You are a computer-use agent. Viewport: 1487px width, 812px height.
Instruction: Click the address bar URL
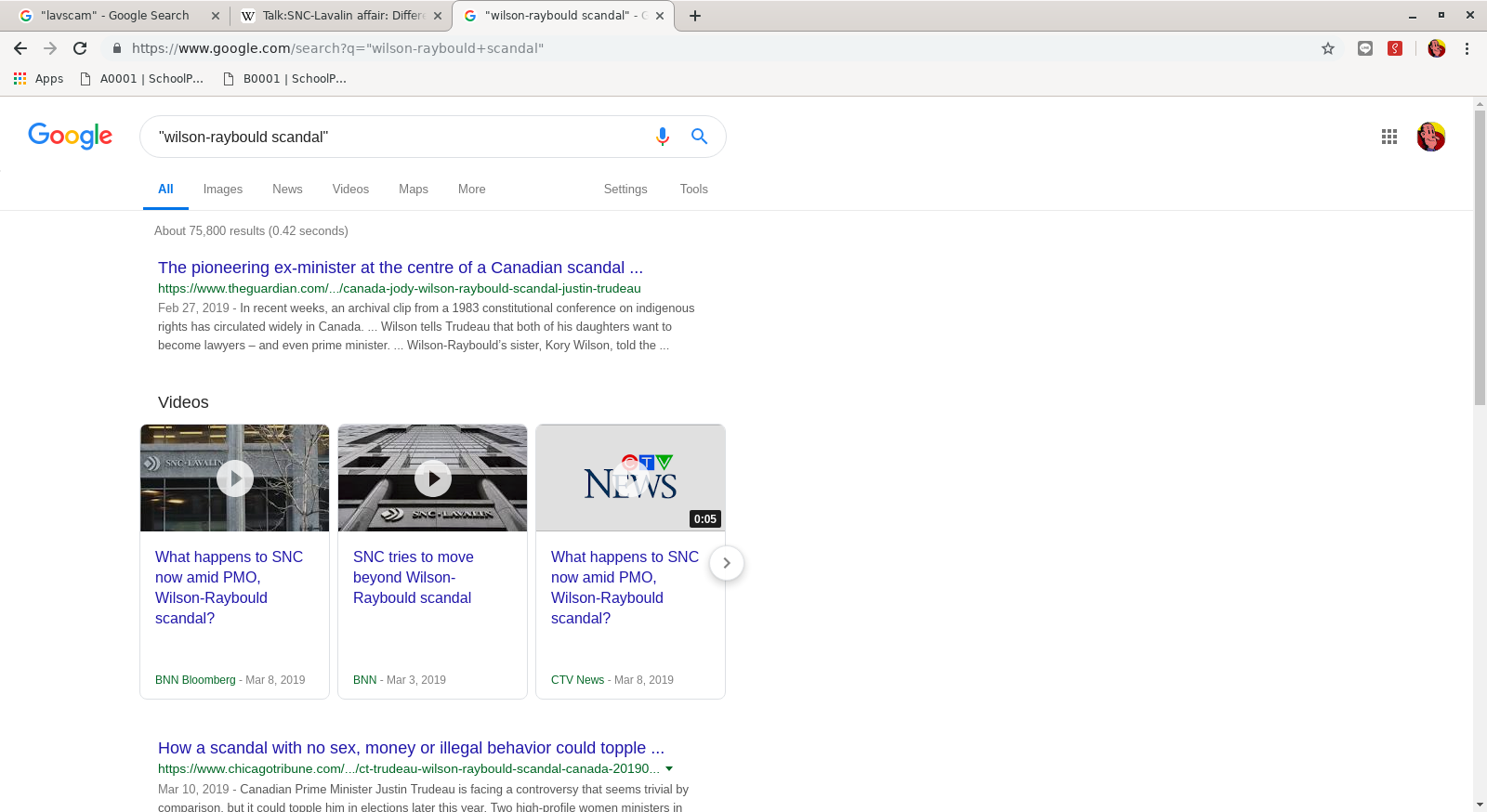[x=337, y=48]
